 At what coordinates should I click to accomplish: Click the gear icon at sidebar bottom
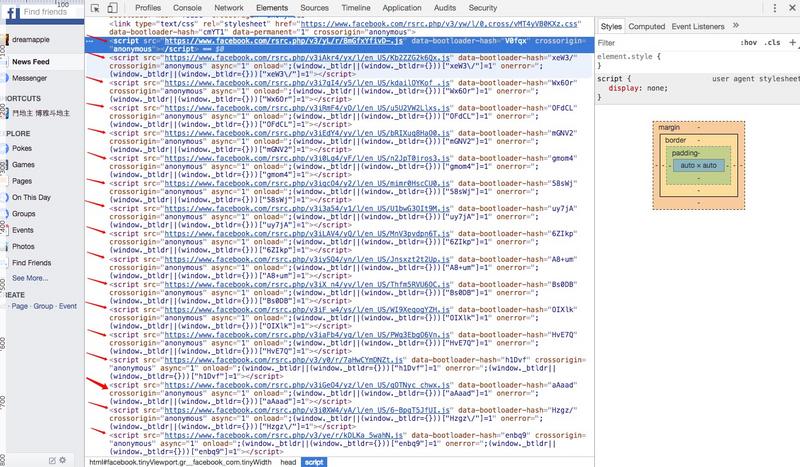coord(63,460)
